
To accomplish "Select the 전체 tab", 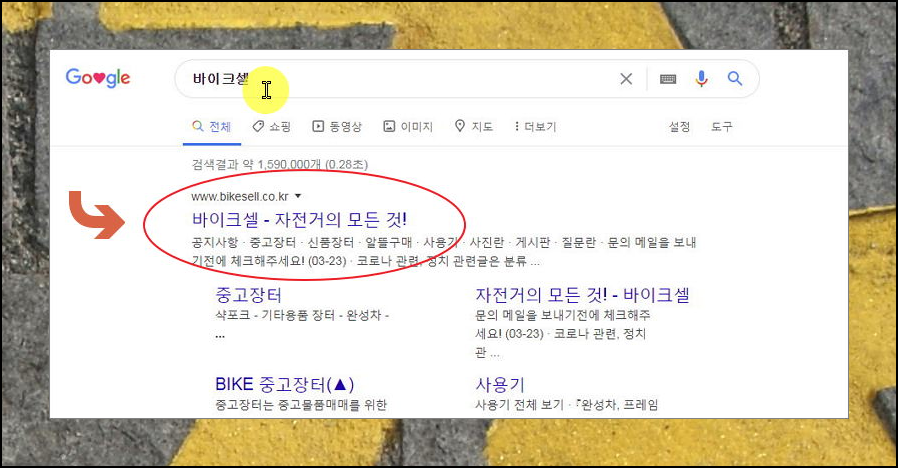I will pyautogui.click(x=212, y=127).
